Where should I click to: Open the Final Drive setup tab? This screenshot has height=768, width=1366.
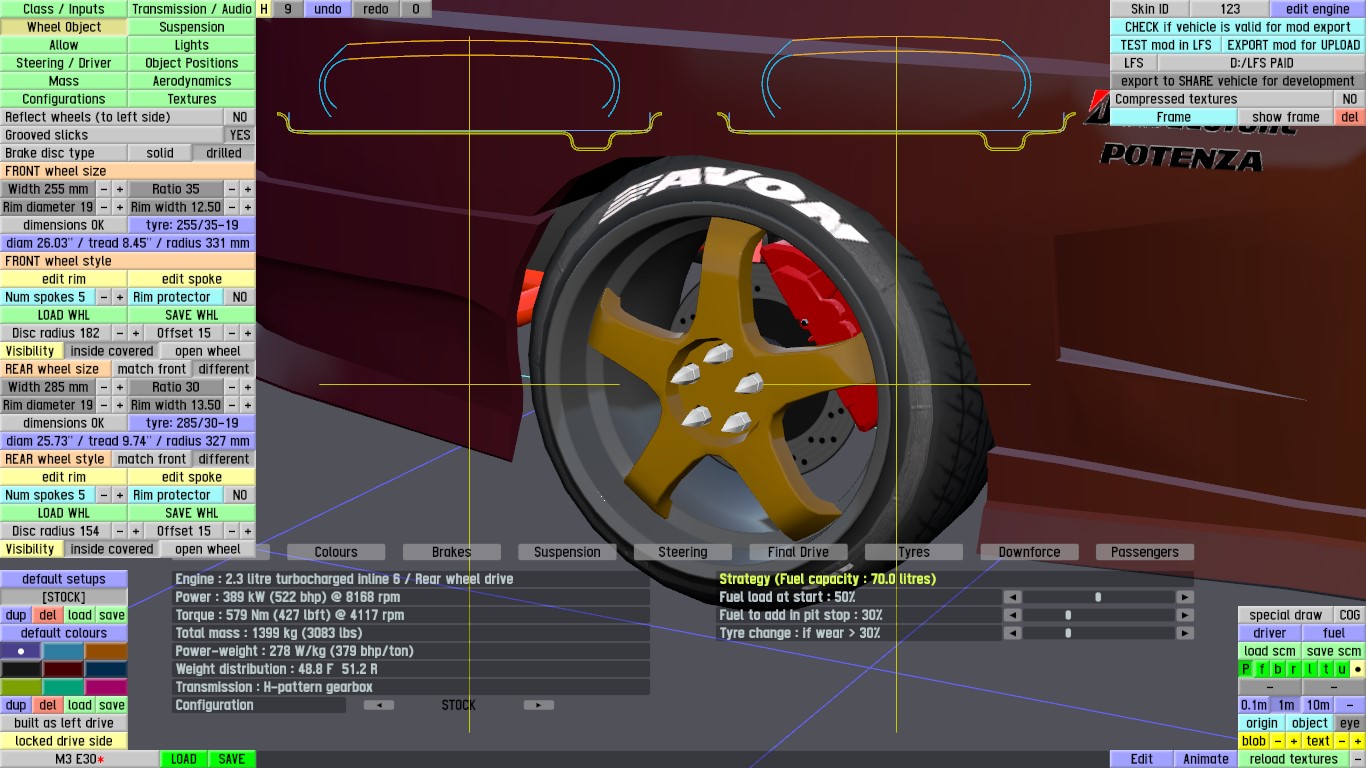[798, 552]
